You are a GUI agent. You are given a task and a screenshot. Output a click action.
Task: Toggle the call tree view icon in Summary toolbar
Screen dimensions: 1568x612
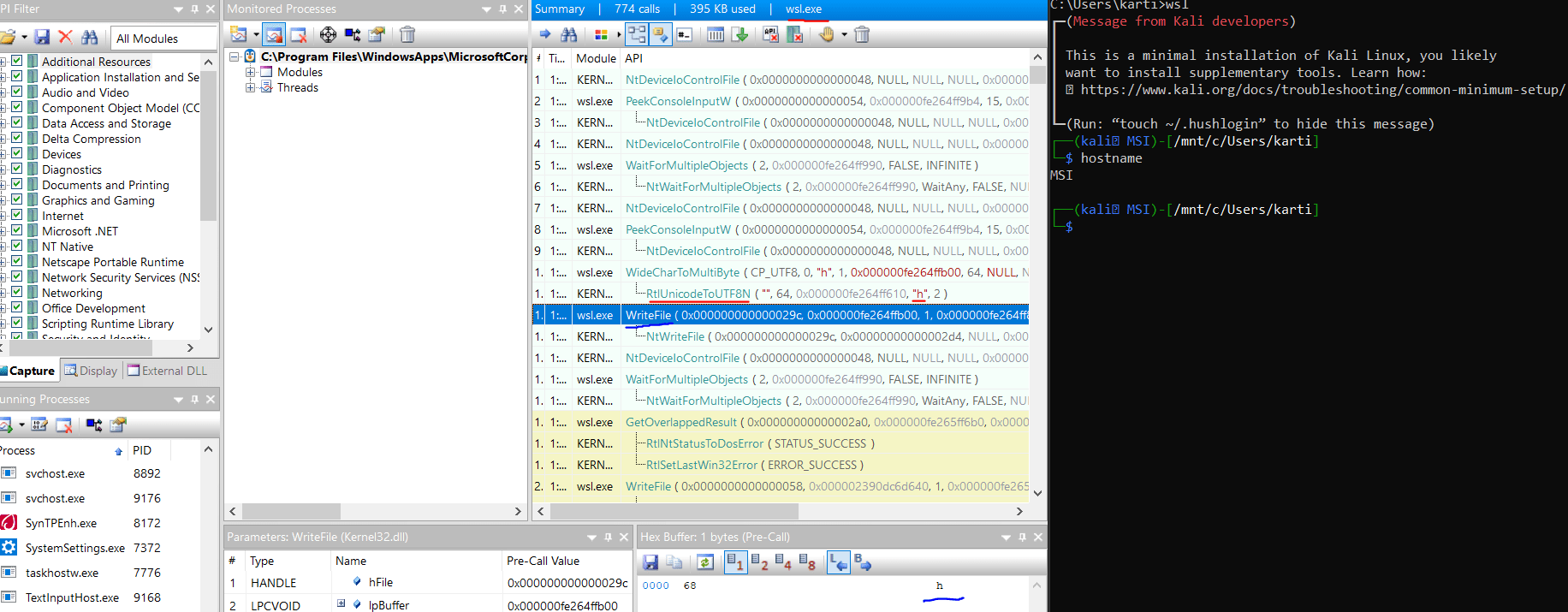[636, 34]
